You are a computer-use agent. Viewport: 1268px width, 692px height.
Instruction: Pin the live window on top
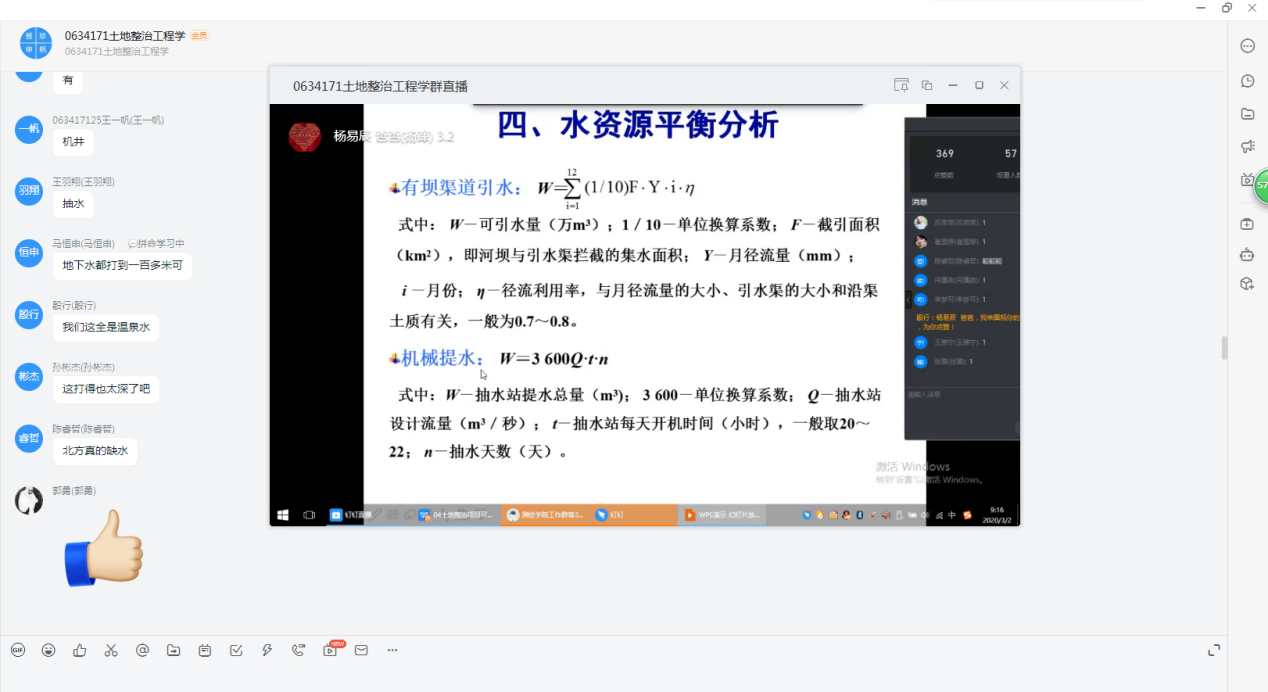(901, 85)
